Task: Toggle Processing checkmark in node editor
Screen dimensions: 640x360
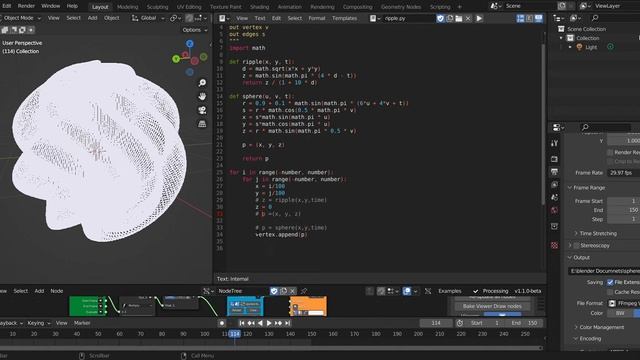Action: (x=476, y=291)
